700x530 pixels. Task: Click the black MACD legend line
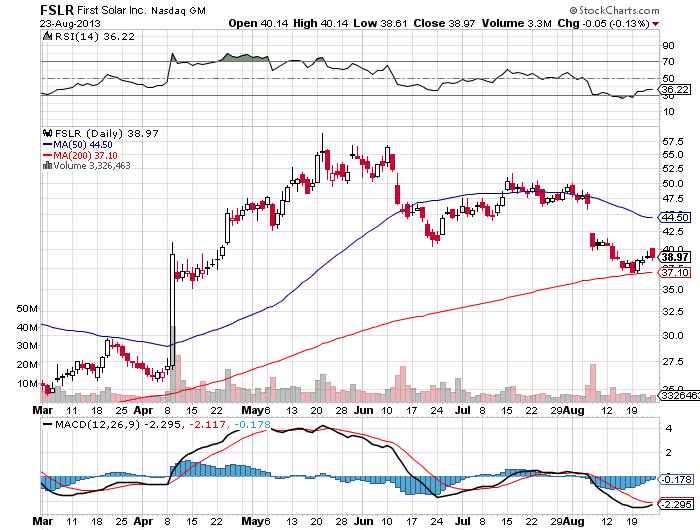[x=47, y=424]
